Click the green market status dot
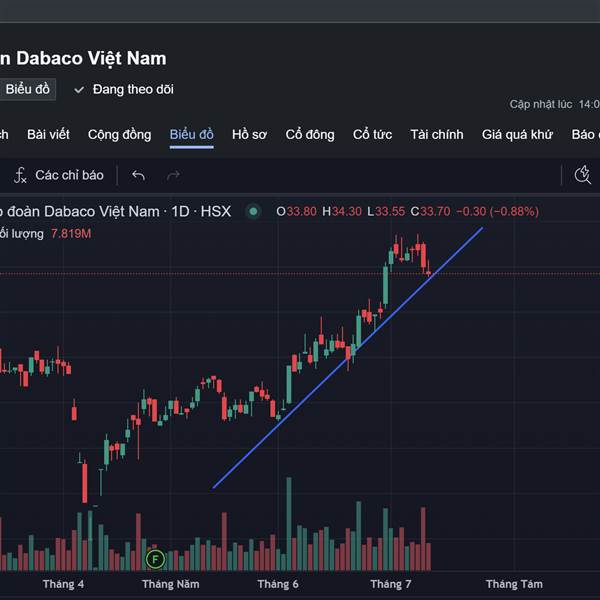Screen dimensions: 600x600 pyautogui.click(x=253, y=211)
